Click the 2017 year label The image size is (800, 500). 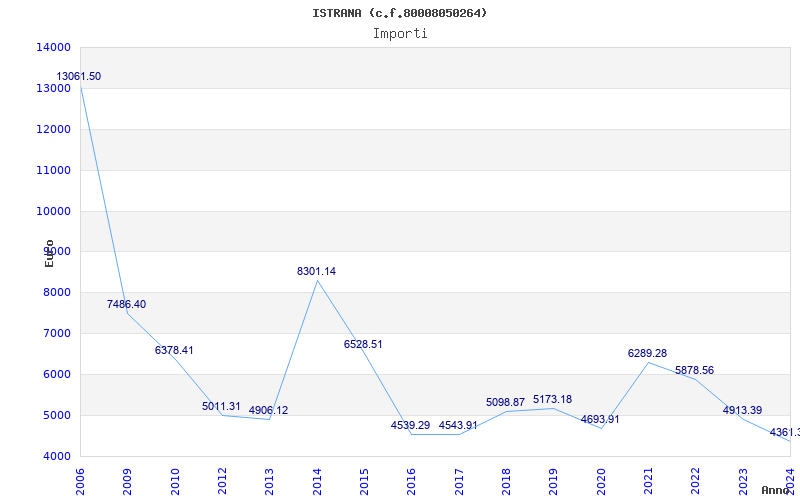(459, 482)
